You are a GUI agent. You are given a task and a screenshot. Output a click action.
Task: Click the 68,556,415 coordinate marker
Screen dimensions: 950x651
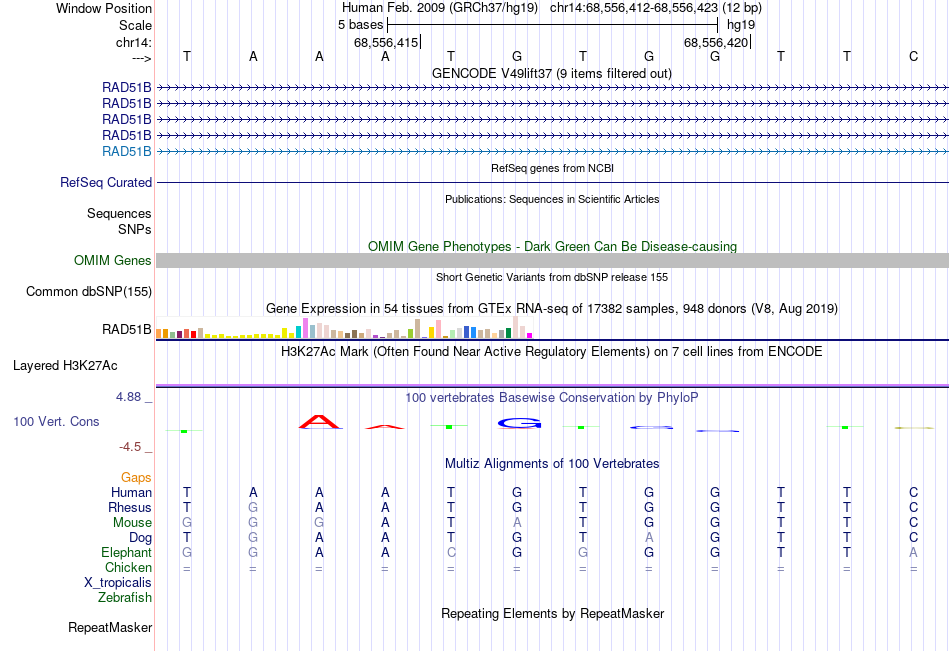click(386, 42)
